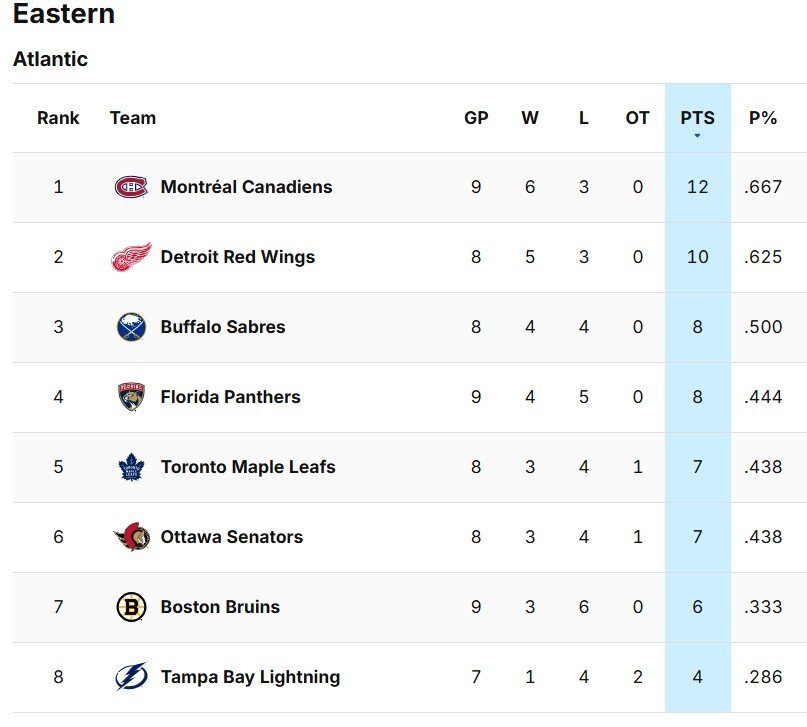Sort by the OT column header
Image resolution: width=807 pixels, height=727 pixels.
coord(637,118)
